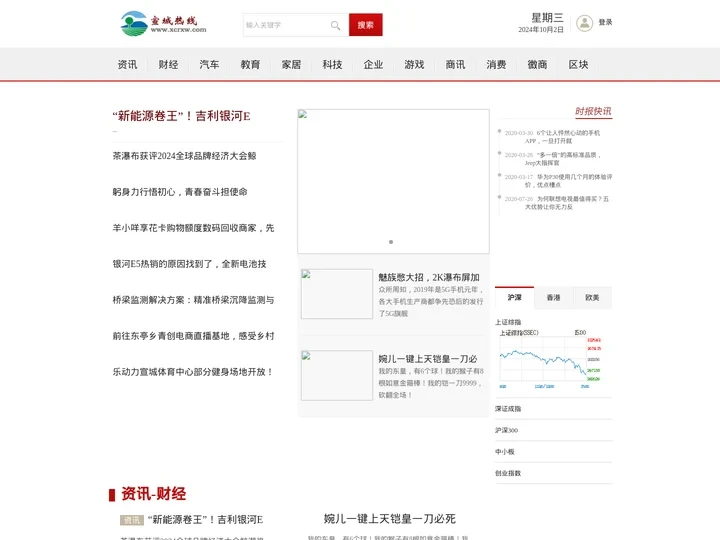Click thumbnail beside 婉儿一键上天铠皇 article

point(337,375)
